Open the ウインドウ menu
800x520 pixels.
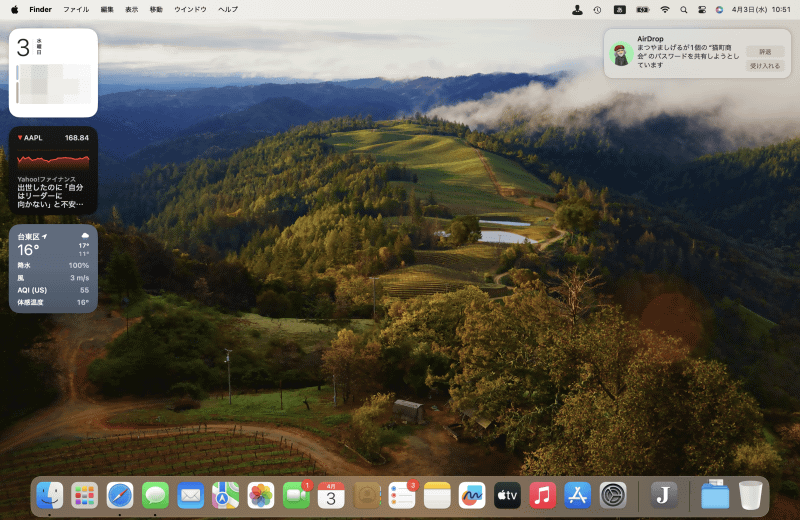tap(190, 9)
